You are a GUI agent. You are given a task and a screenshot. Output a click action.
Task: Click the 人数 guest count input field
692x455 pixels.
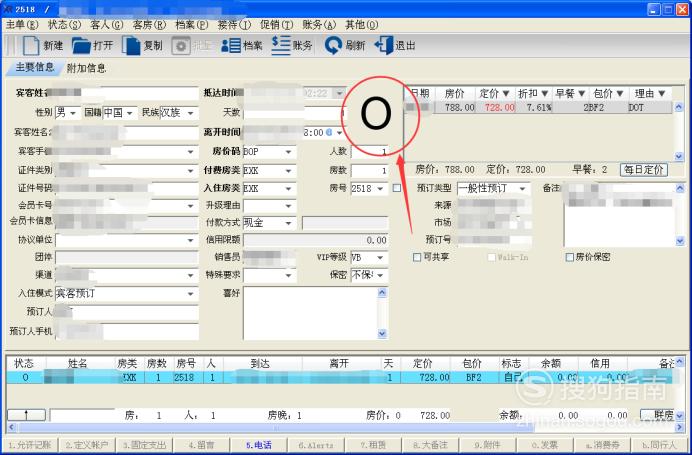click(x=370, y=152)
